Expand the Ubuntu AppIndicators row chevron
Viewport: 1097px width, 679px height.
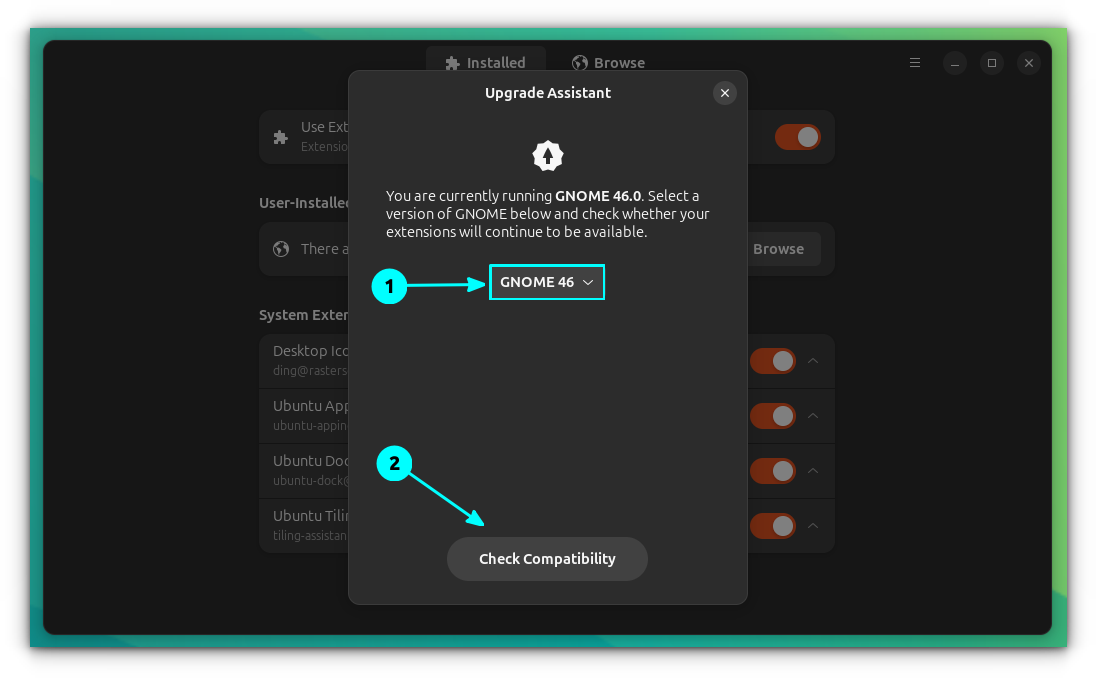click(813, 416)
